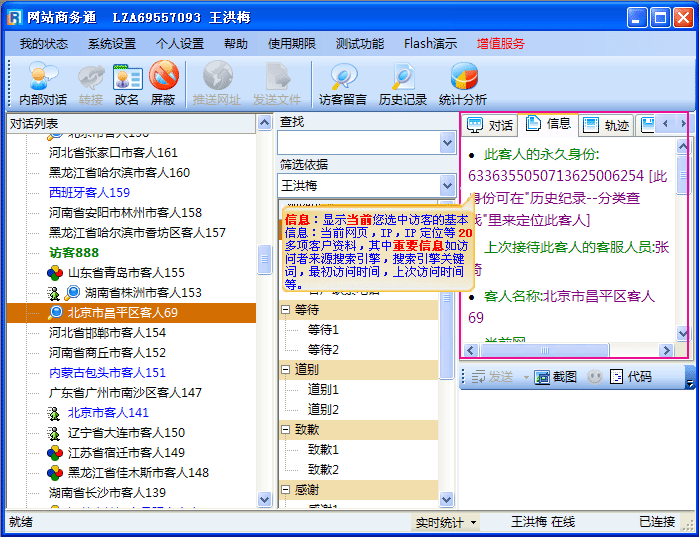Collapse the 致歉 group
The image size is (699, 537).
(286, 430)
